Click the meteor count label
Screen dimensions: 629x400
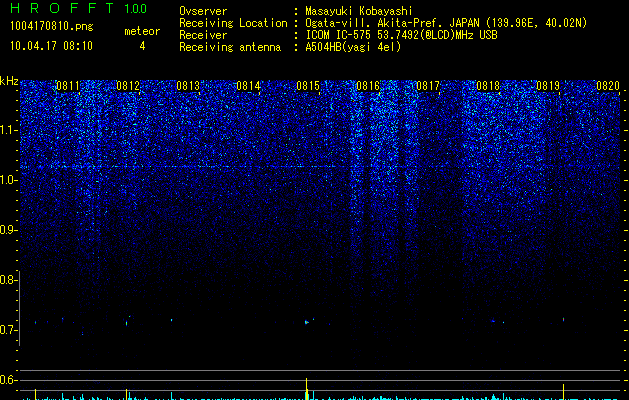[142, 31]
